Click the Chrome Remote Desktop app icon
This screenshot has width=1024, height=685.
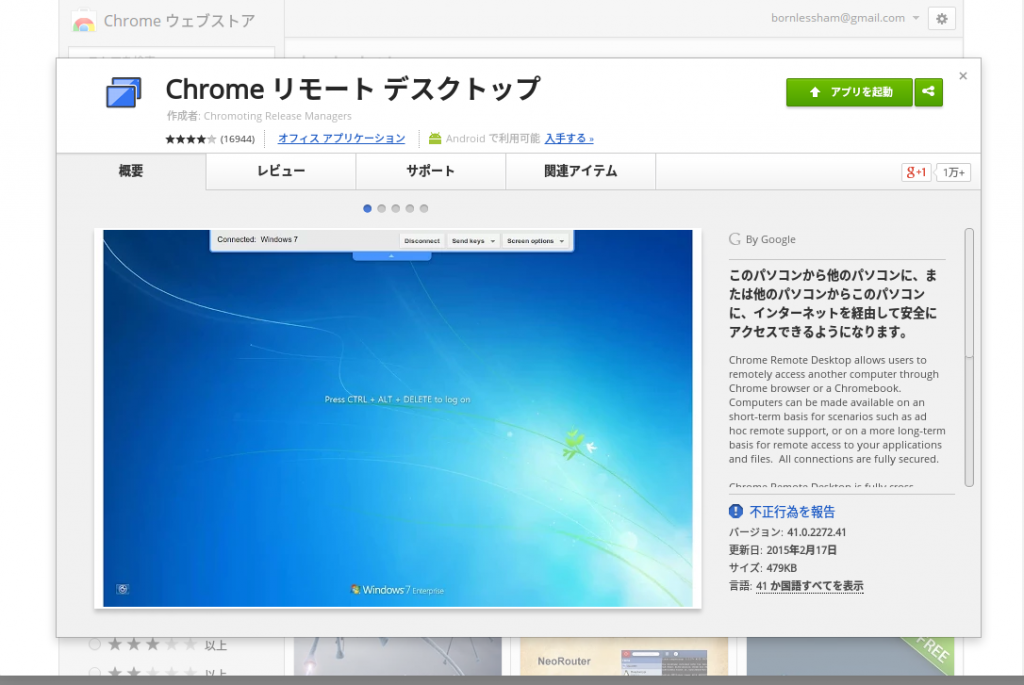coord(123,92)
